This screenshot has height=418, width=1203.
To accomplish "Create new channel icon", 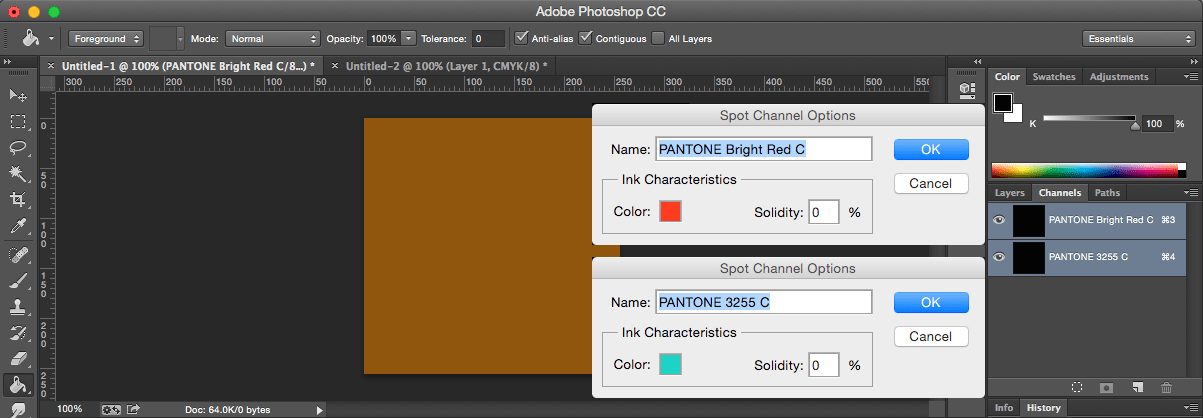I will 1137,386.
